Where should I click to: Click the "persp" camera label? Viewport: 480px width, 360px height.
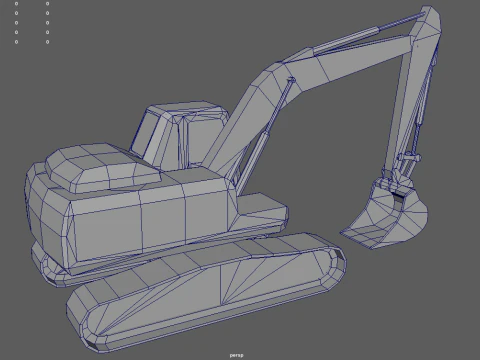(236, 355)
